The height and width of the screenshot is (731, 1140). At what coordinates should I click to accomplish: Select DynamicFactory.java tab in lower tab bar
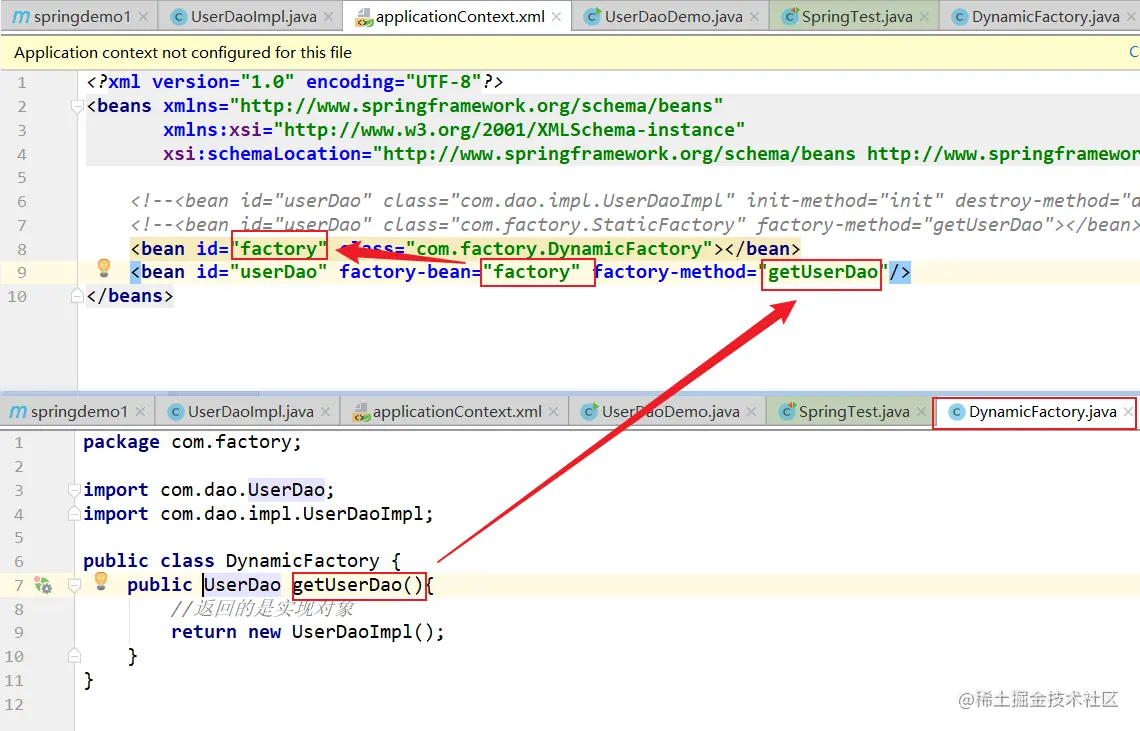pos(1033,412)
